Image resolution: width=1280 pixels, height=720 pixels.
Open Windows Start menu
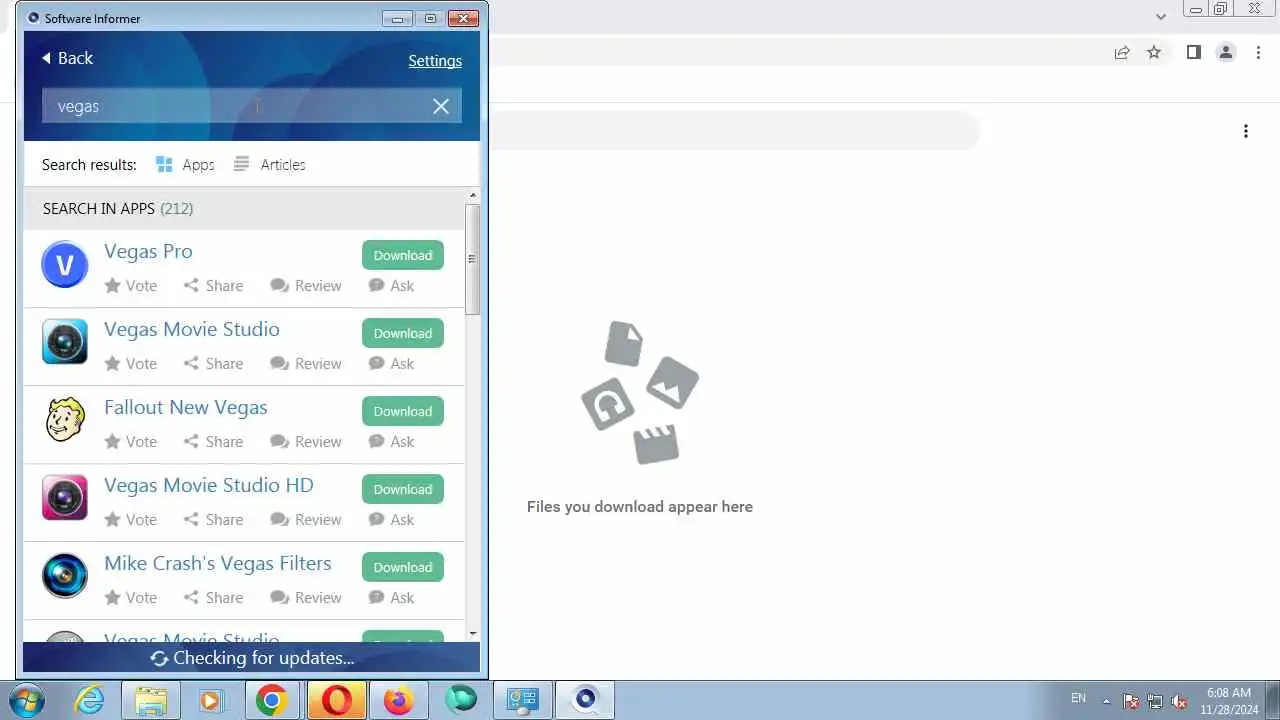pyautogui.click(x=27, y=700)
